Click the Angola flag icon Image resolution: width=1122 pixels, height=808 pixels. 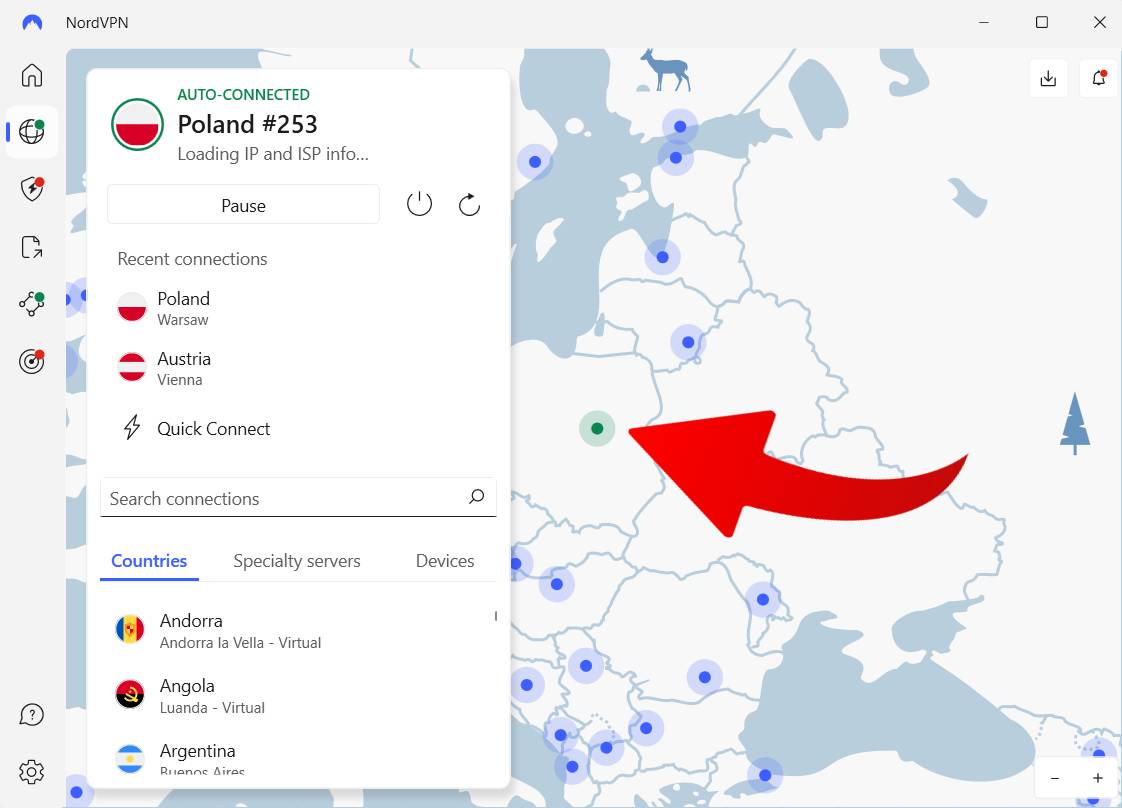pyautogui.click(x=130, y=694)
